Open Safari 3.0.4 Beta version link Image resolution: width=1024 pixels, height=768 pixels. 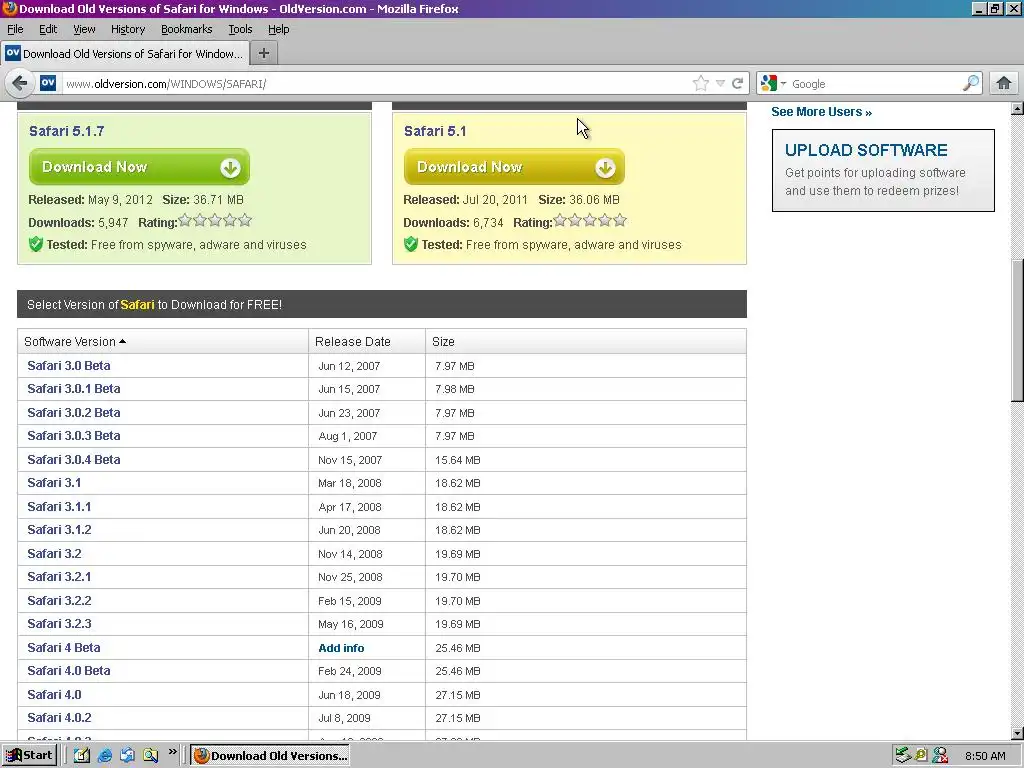tap(74, 460)
